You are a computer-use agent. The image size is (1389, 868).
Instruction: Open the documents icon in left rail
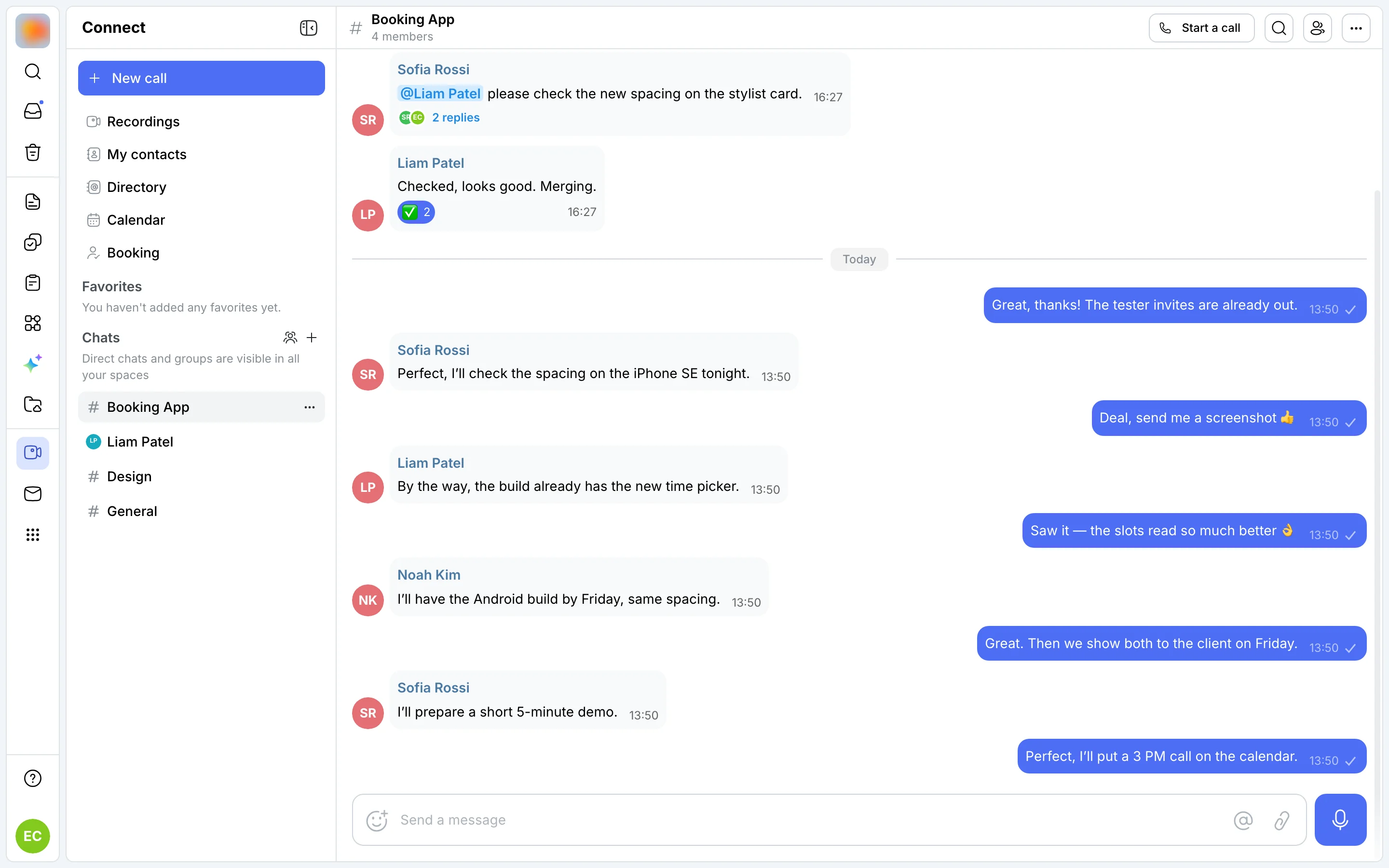click(33, 202)
